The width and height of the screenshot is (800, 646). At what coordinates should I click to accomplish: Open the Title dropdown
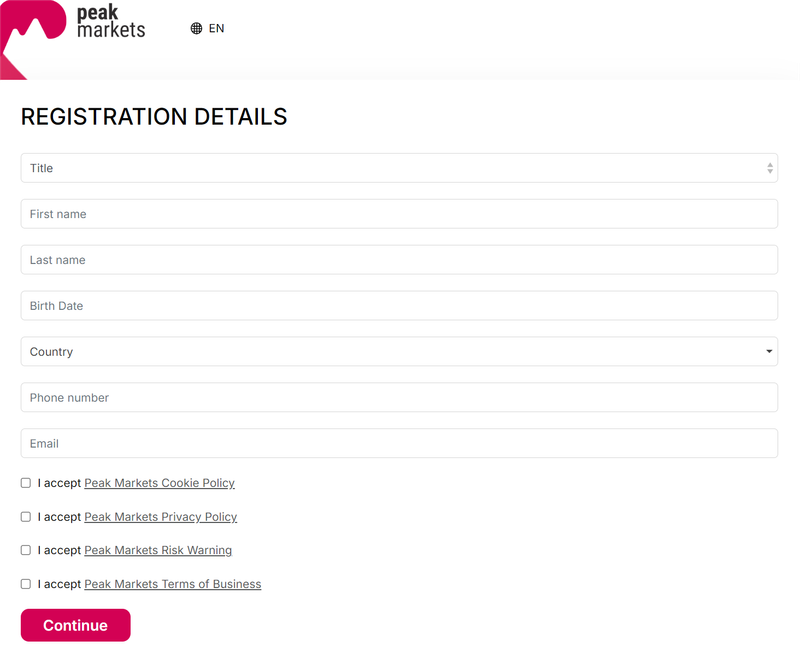(399, 168)
